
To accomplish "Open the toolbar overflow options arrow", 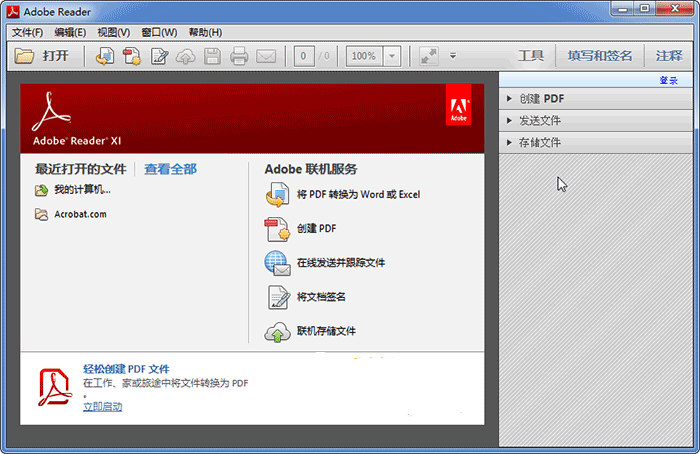I will pyautogui.click(x=453, y=56).
